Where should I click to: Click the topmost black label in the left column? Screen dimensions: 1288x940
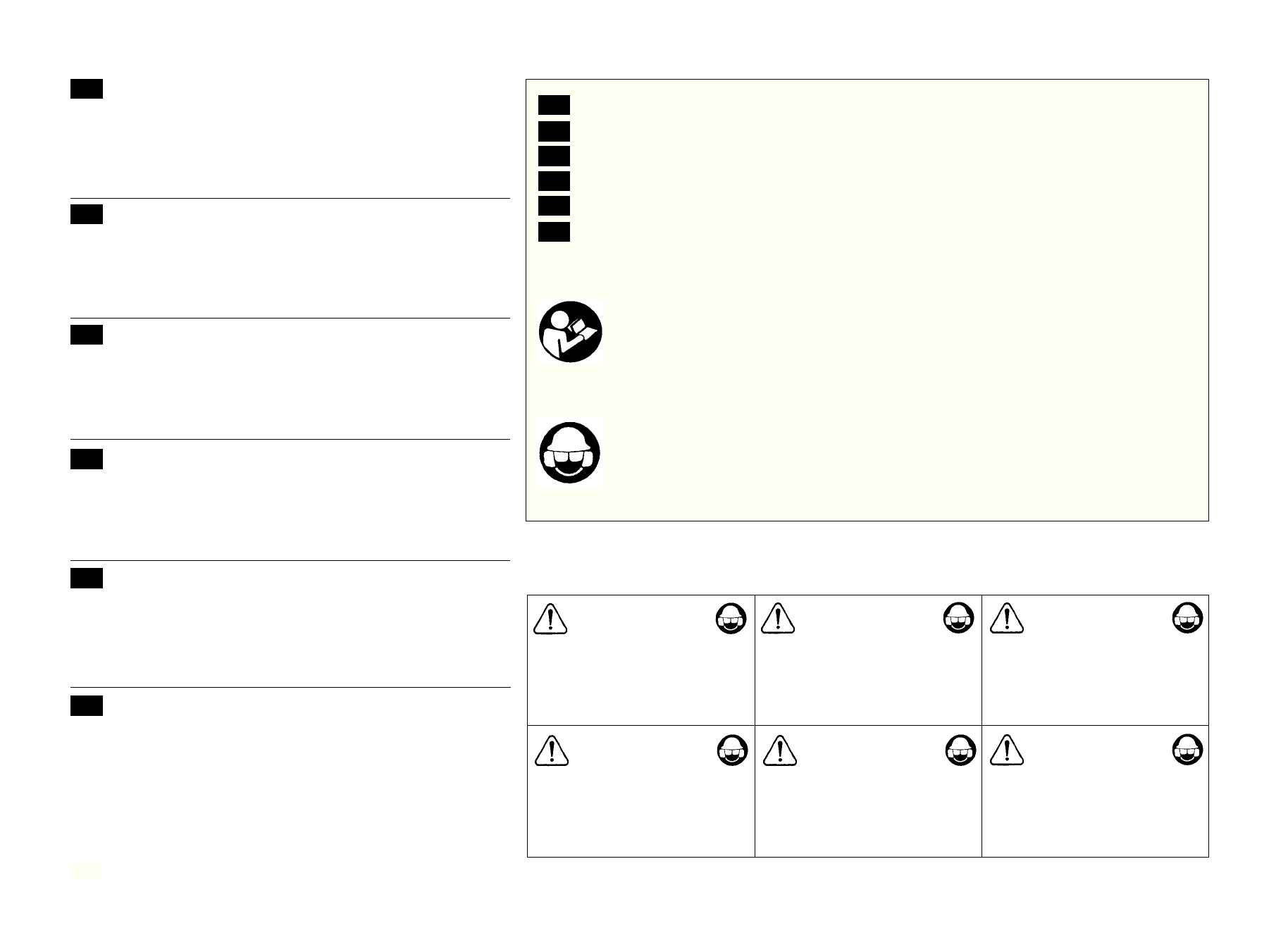pyautogui.click(x=87, y=89)
